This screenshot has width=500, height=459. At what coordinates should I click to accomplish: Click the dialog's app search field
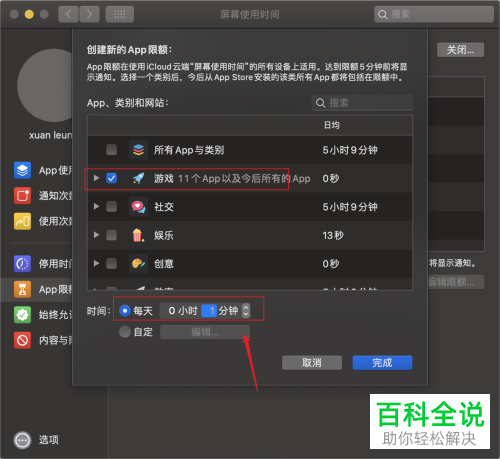click(362, 103)
